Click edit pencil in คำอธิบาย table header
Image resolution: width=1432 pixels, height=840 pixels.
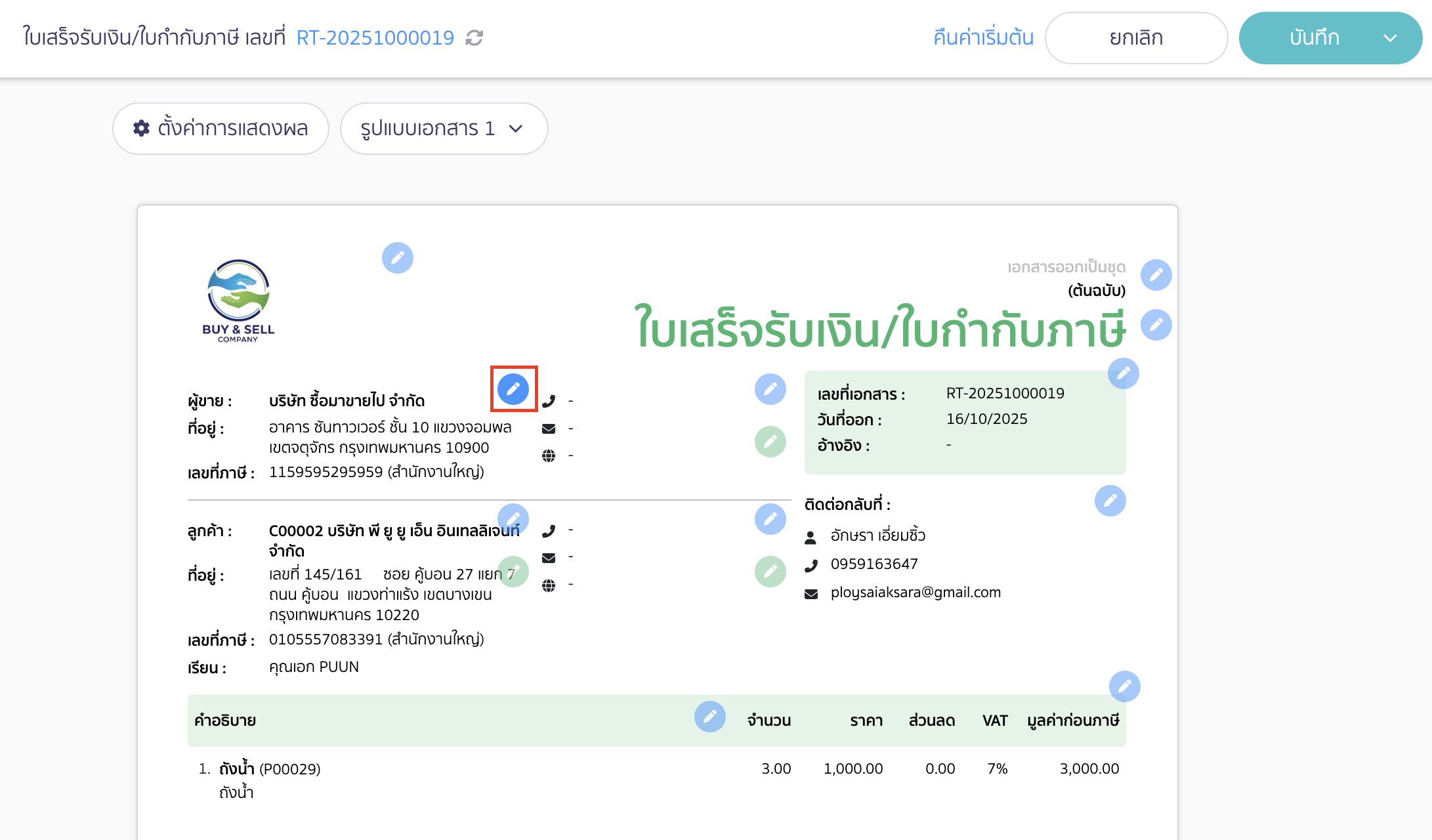point(709,717)
